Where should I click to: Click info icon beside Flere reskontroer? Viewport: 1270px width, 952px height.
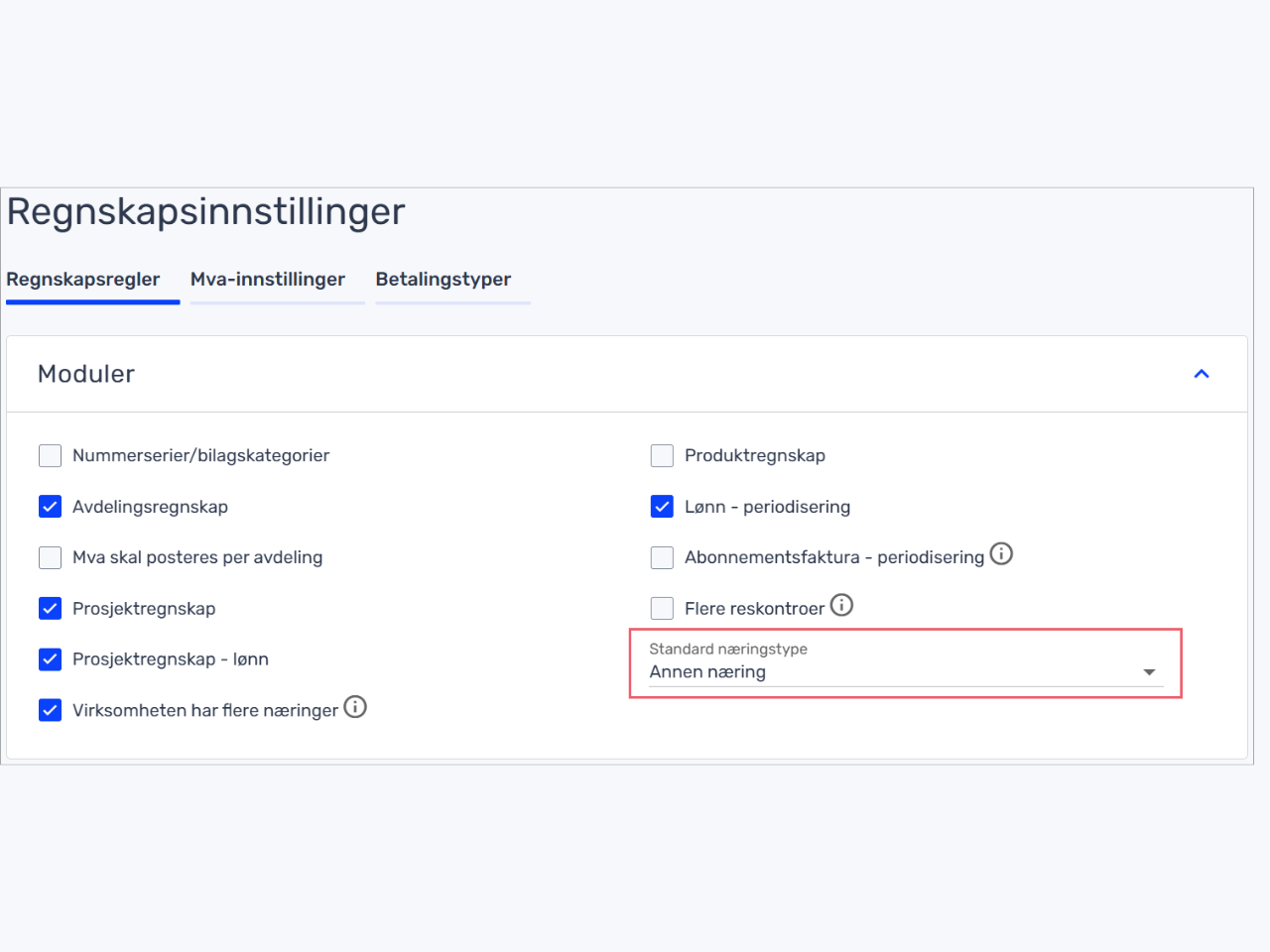click(841, 605)
